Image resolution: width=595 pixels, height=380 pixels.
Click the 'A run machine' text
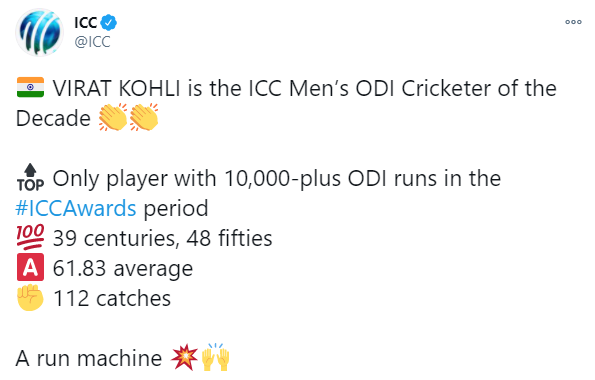click(x=89, y=358)
